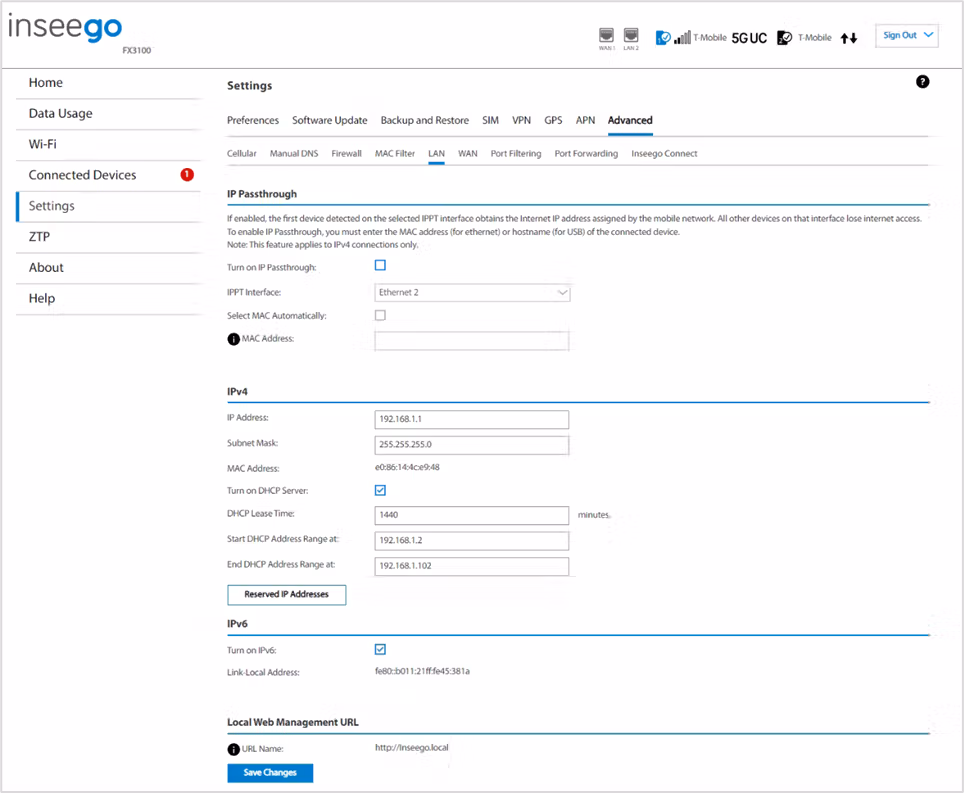Open the IPPT Interface Ethernet 2 dropdown
Viewport: 964px width, 793px height.
[x=472, y=293]
